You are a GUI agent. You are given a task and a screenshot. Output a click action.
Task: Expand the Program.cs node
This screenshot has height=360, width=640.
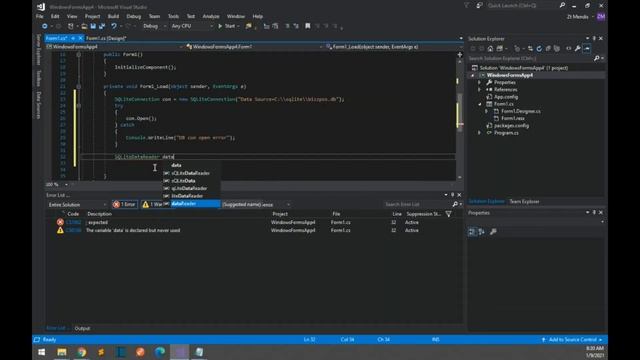click(480, 133)
